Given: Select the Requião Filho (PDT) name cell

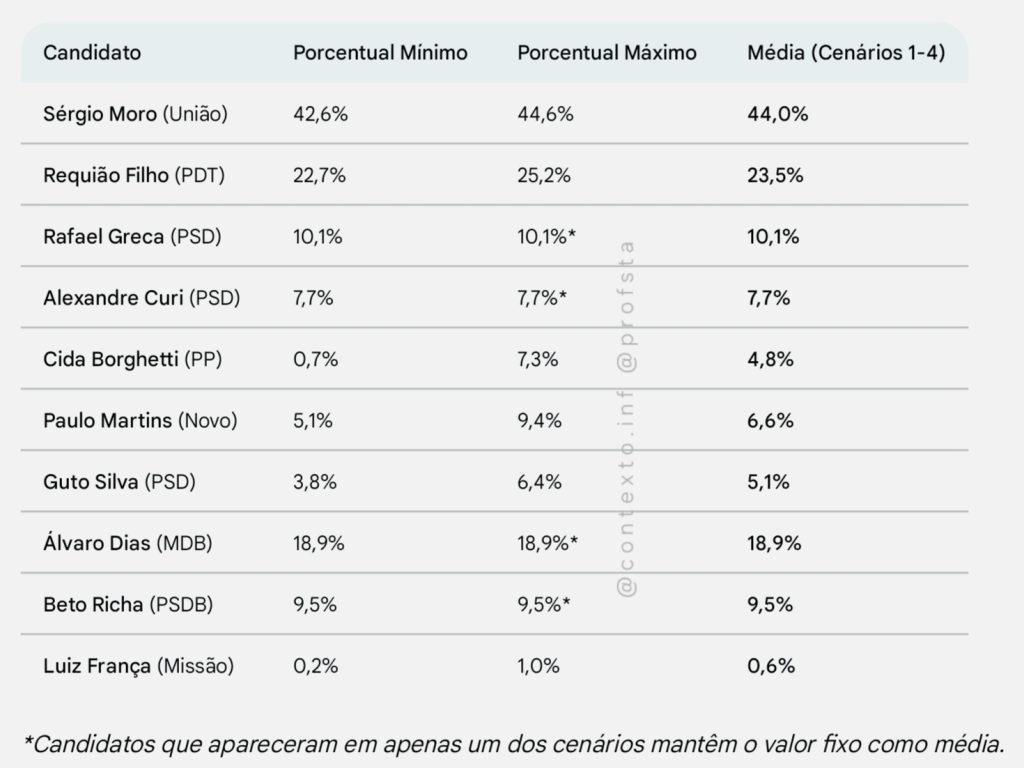Looking at the screenshot, I should click(134, 176).
